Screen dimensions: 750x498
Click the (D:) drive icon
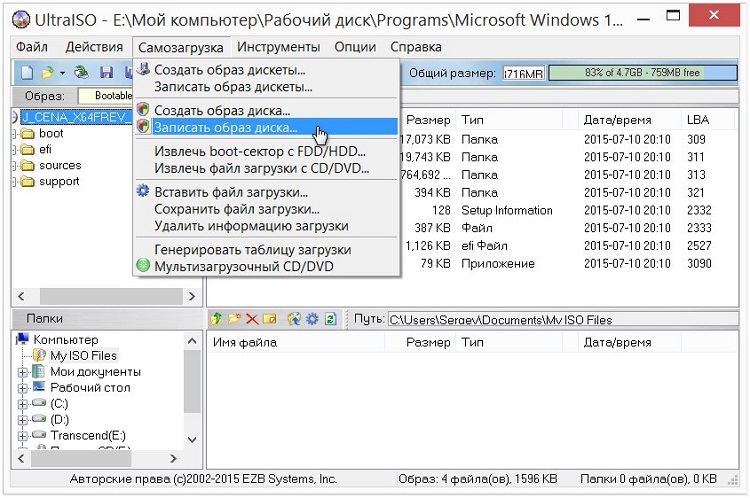[x=39, y=419]
